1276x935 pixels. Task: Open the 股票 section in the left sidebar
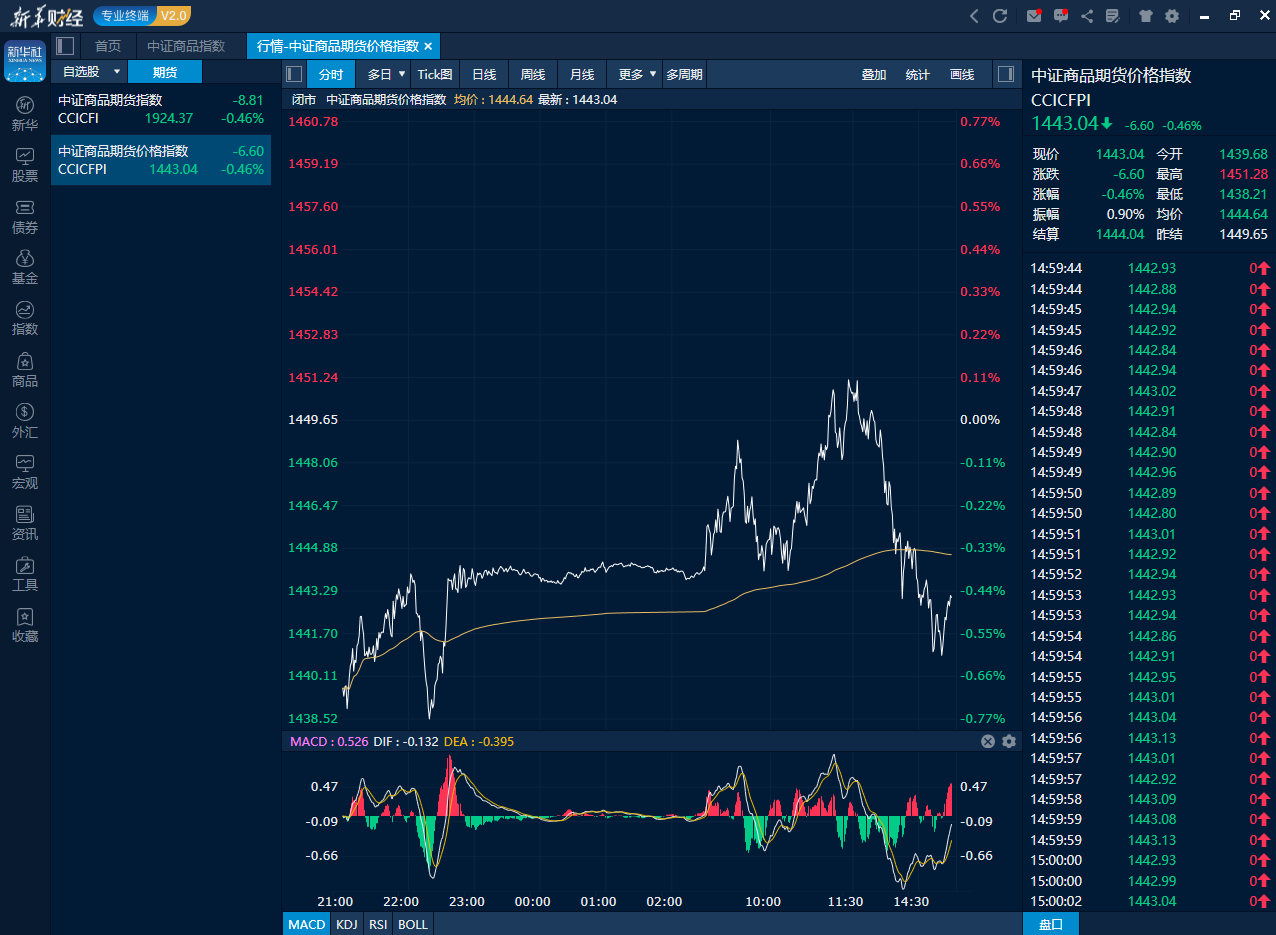click(24, 165)
